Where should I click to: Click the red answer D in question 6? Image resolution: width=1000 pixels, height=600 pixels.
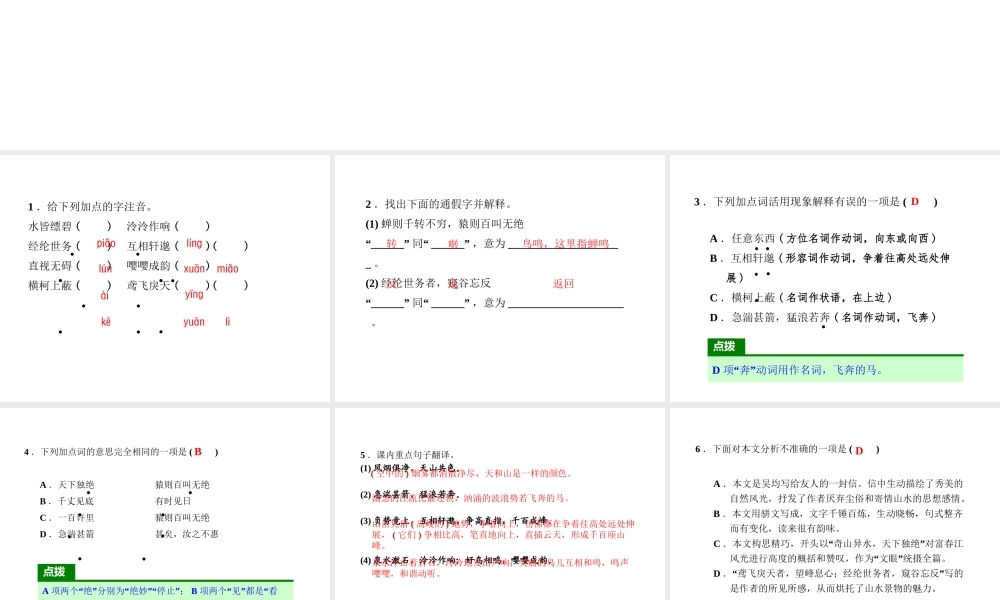(859, 450)
